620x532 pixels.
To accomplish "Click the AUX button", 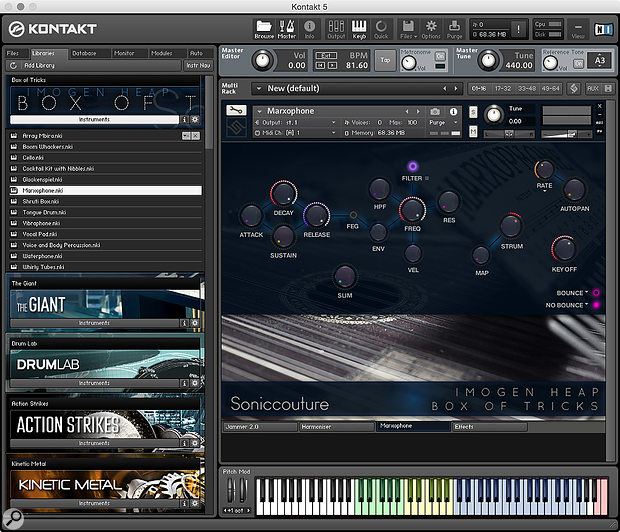I will tap(593, 89).
